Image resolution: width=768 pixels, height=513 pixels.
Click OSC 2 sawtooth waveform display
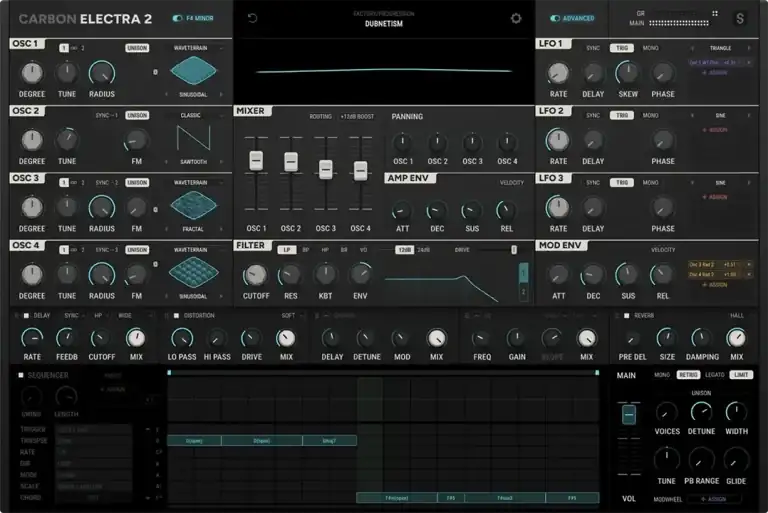coord(193,138)
